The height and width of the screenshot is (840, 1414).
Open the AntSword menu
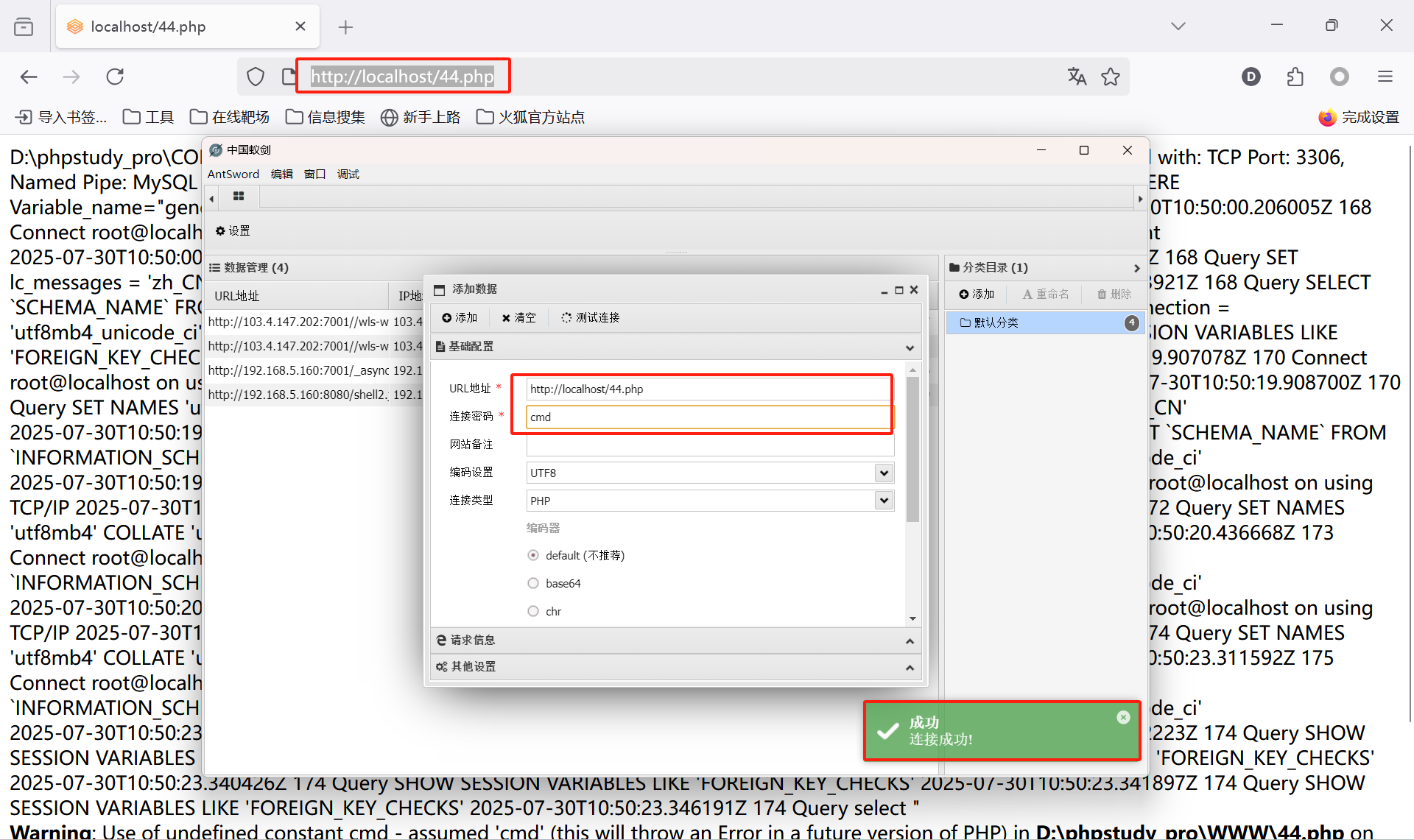click(x=233, y=174)
